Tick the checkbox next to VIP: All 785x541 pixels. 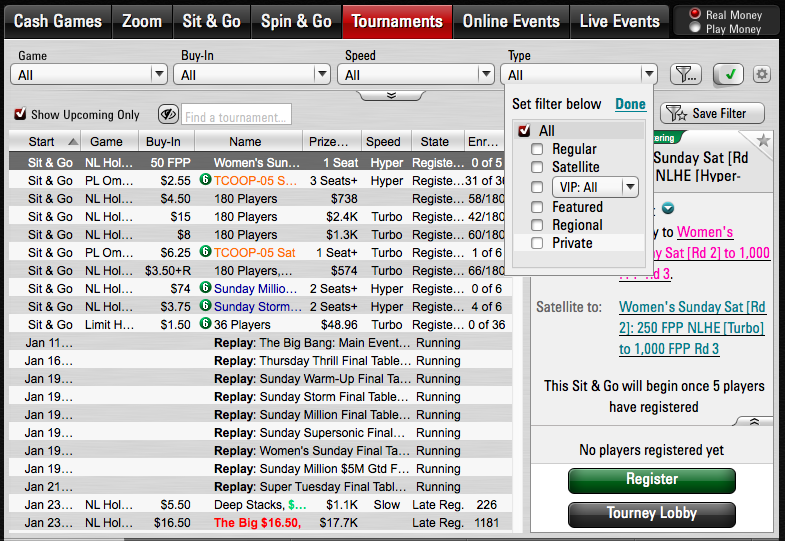[x=537, y=187]
